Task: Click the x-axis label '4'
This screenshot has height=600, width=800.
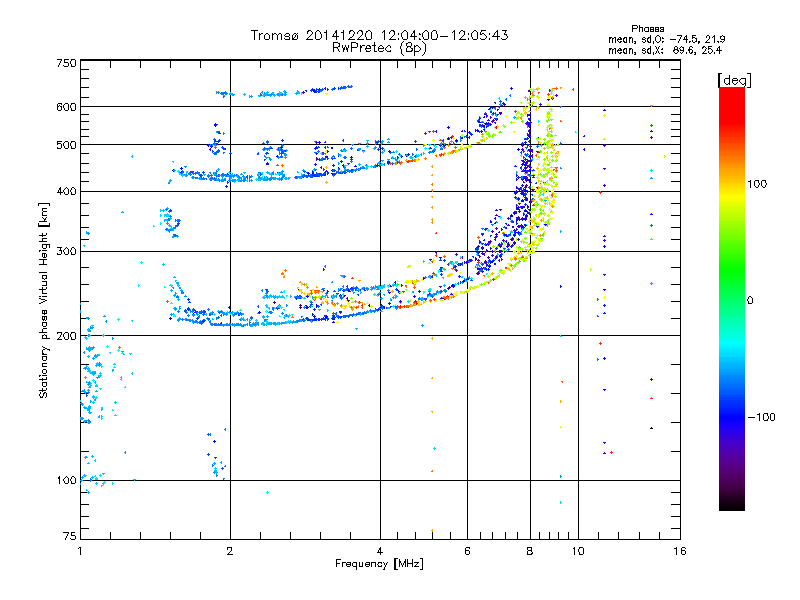Action: 380,551
